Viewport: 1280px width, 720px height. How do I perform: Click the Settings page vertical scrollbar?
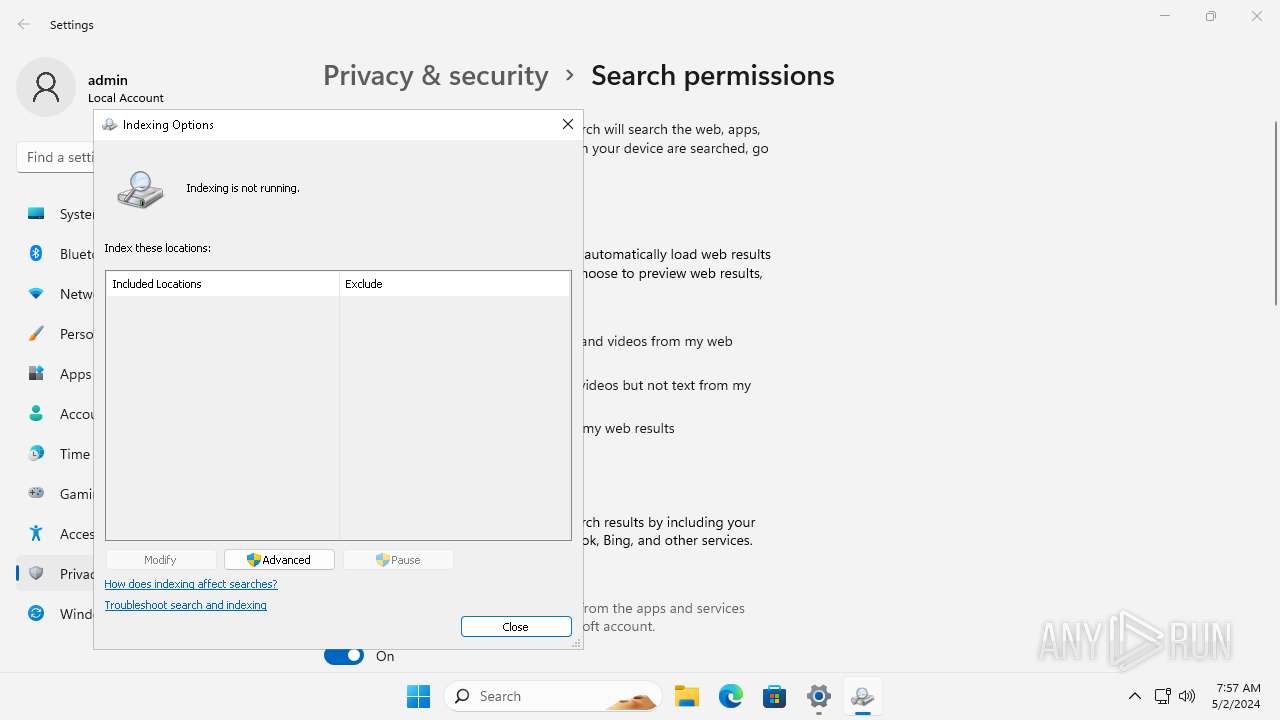tap(1275, 213)
